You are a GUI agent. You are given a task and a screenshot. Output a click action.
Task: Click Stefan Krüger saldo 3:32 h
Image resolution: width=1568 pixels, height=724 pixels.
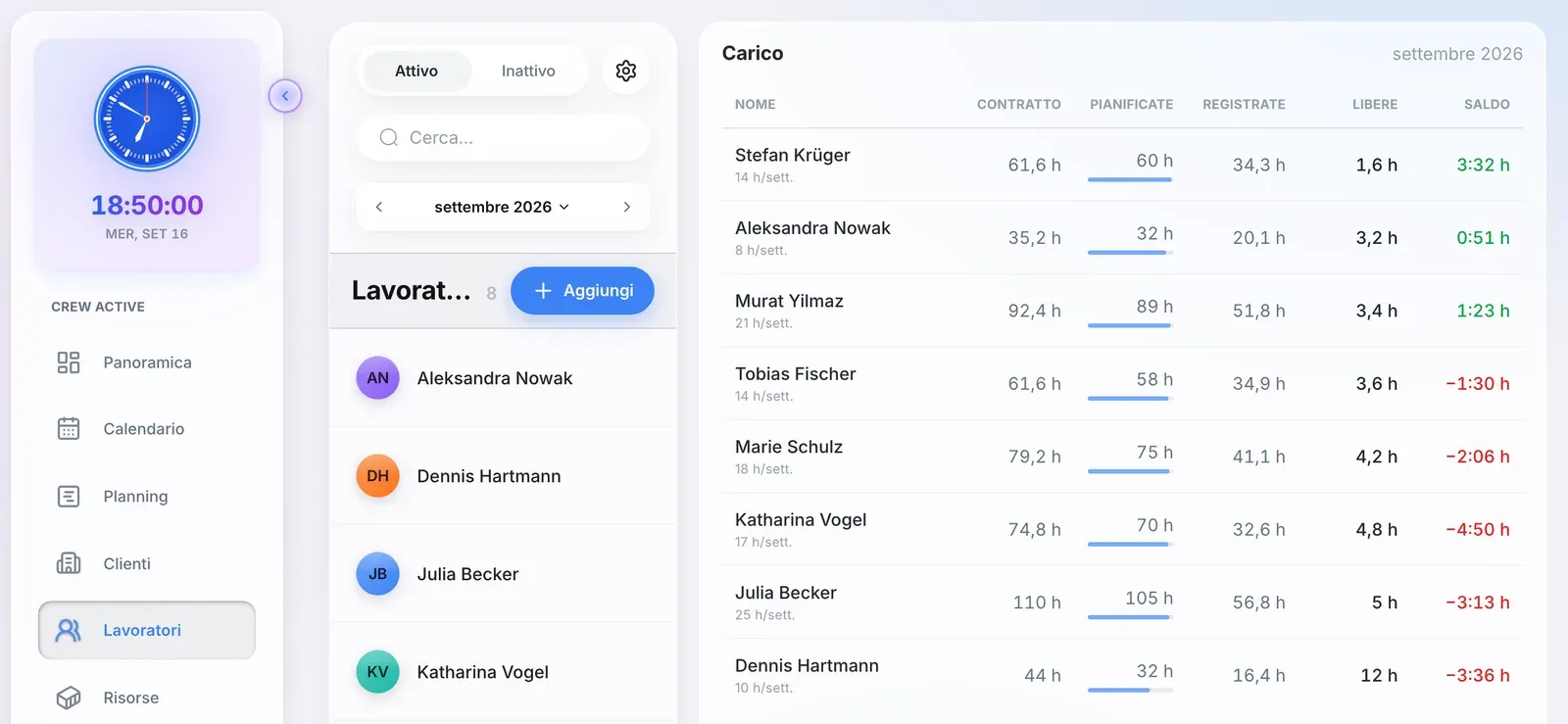(1483, 165)
